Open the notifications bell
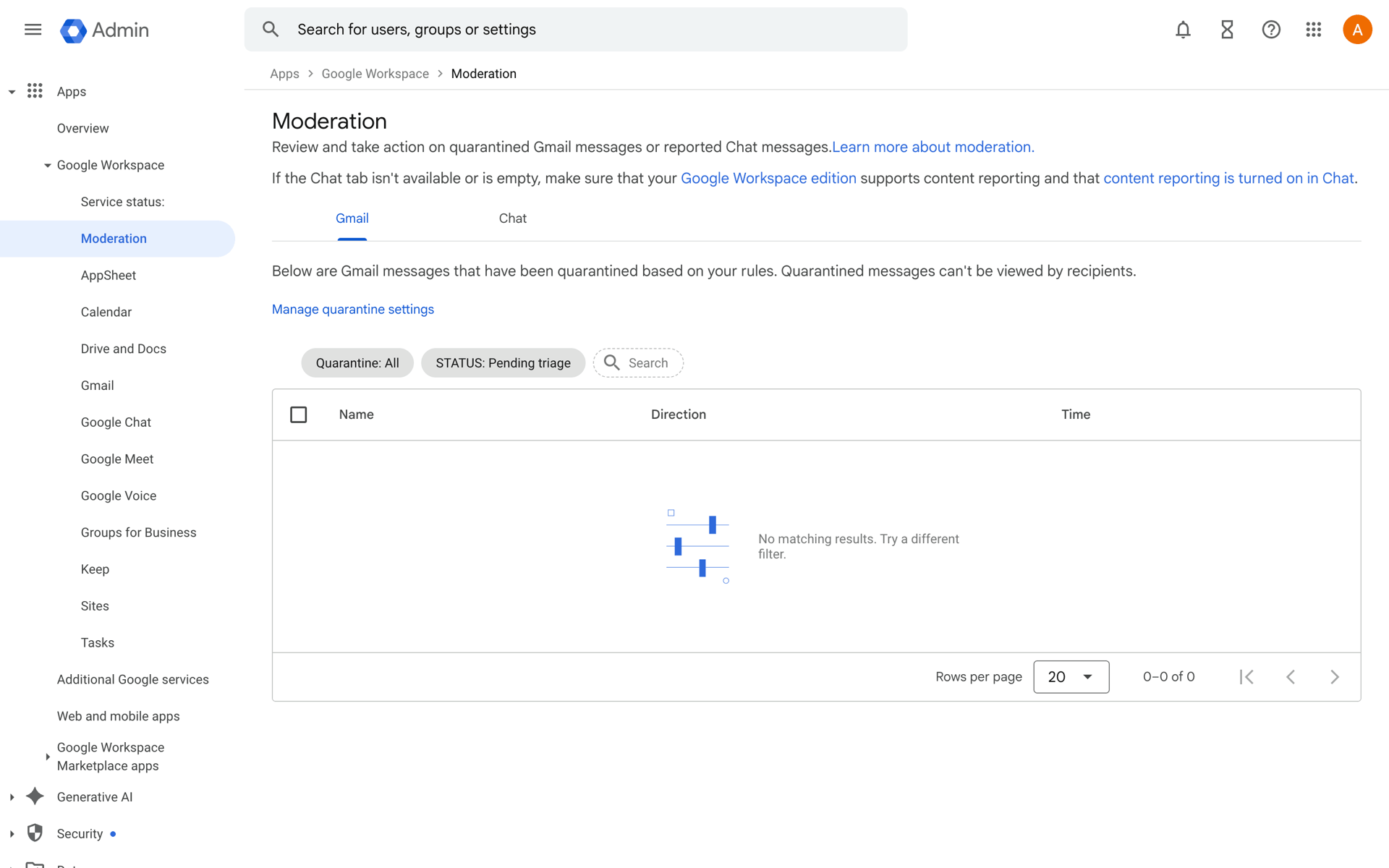Image resolution: width=1389 pixels, height=868 pixels. tap(1183, 30)
